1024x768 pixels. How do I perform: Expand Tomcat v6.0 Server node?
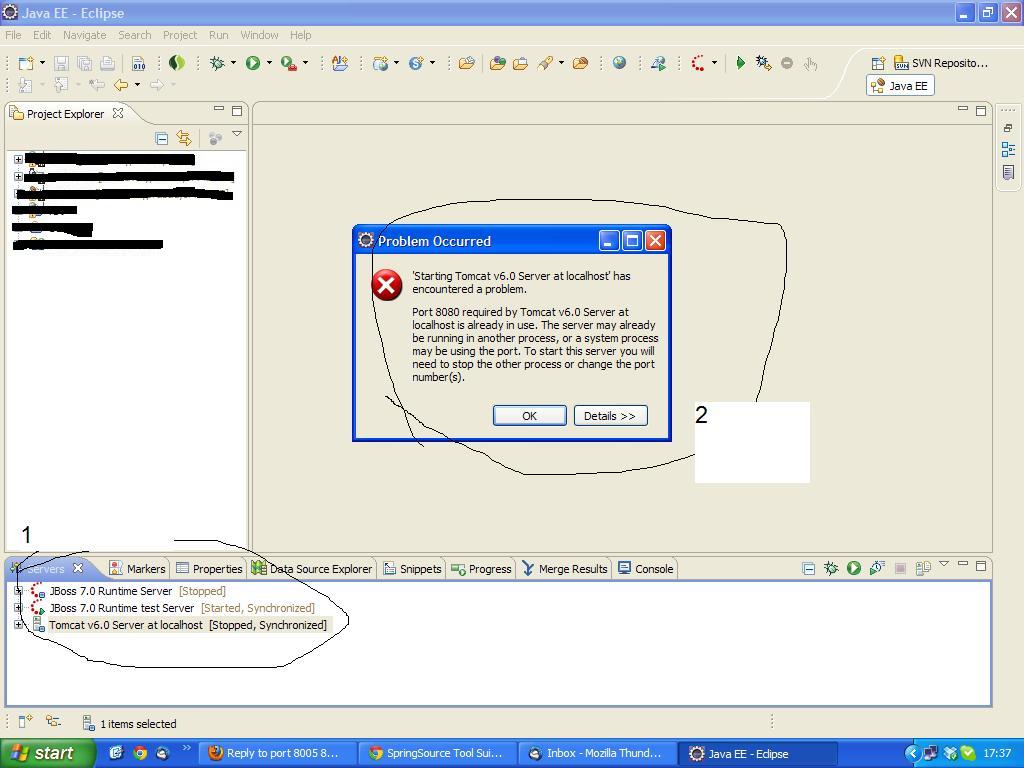18,625
